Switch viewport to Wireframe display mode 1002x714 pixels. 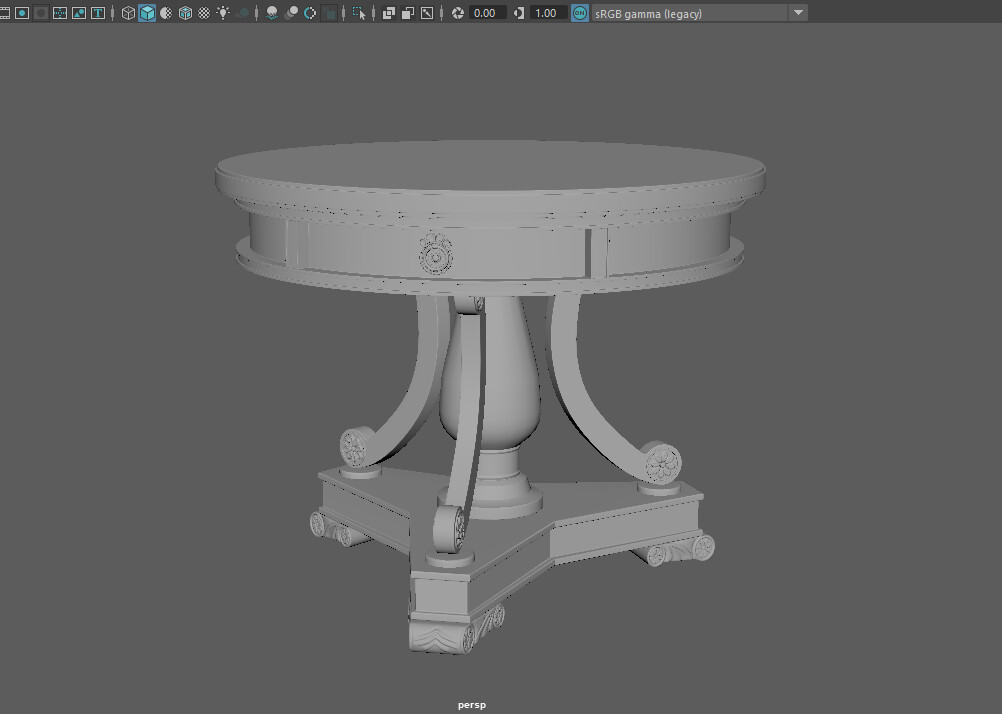pyautogui.click(x=127, y=13)
